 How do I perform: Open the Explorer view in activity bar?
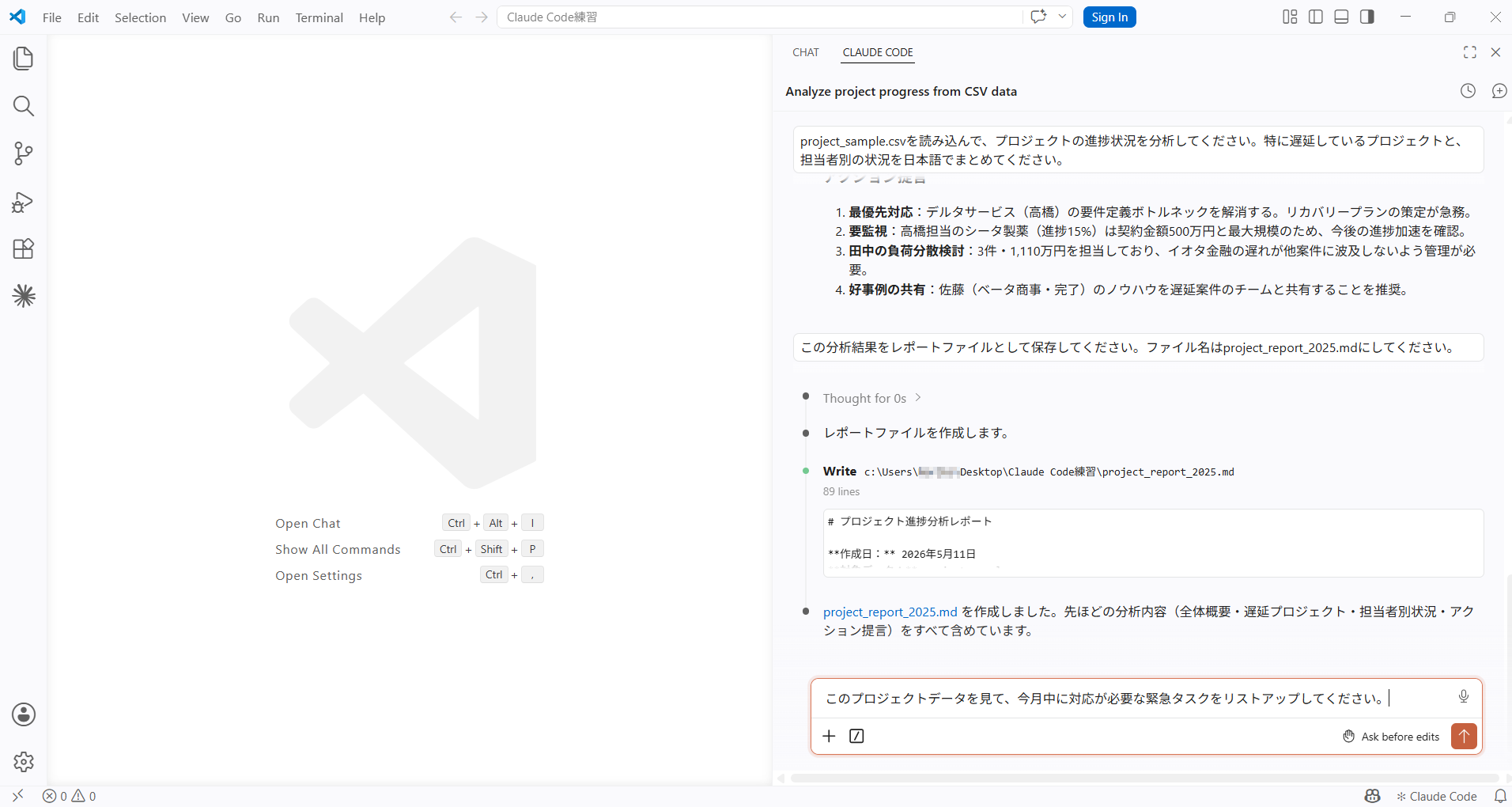click(24, 59)
